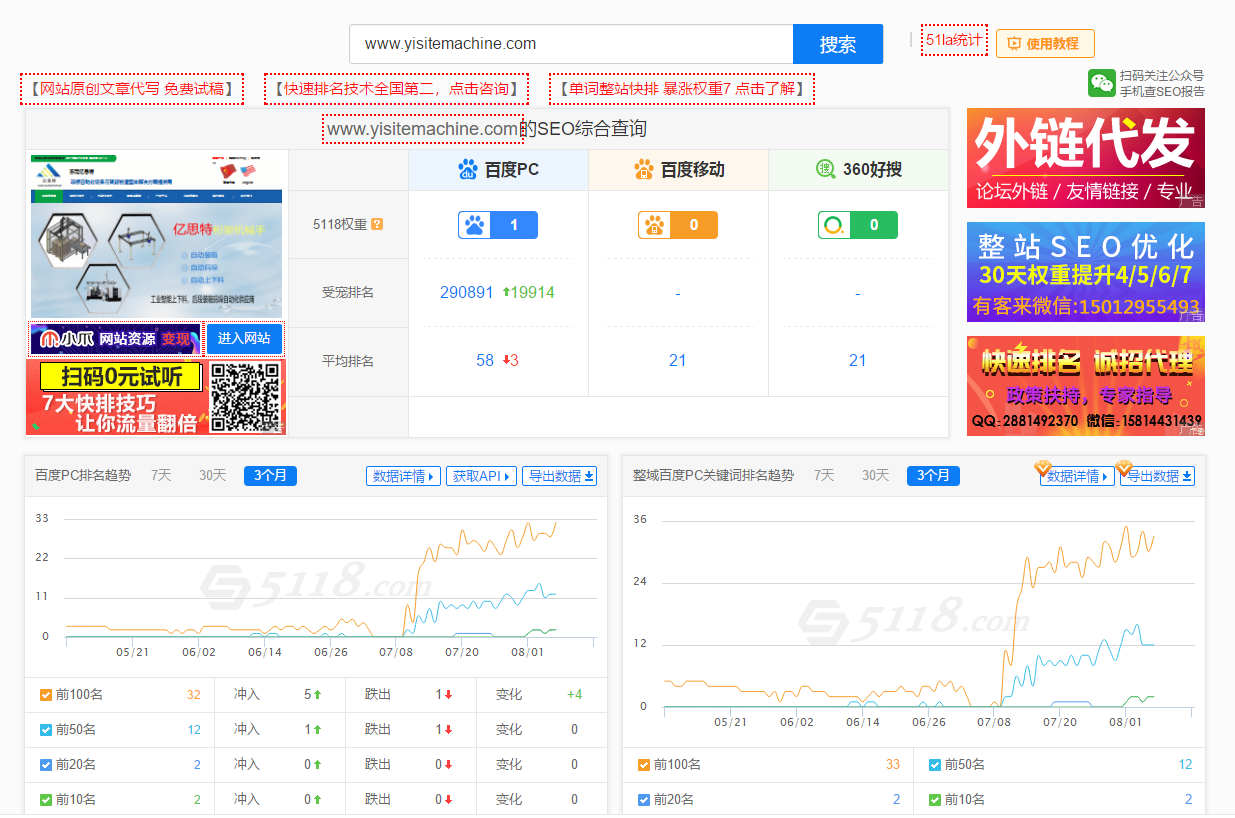The width and height of the screenshot is (1235, 818).
Task: Click the orange 33 count in 整域 前100名
Action: pyautogui.click(x=893, y=764)
